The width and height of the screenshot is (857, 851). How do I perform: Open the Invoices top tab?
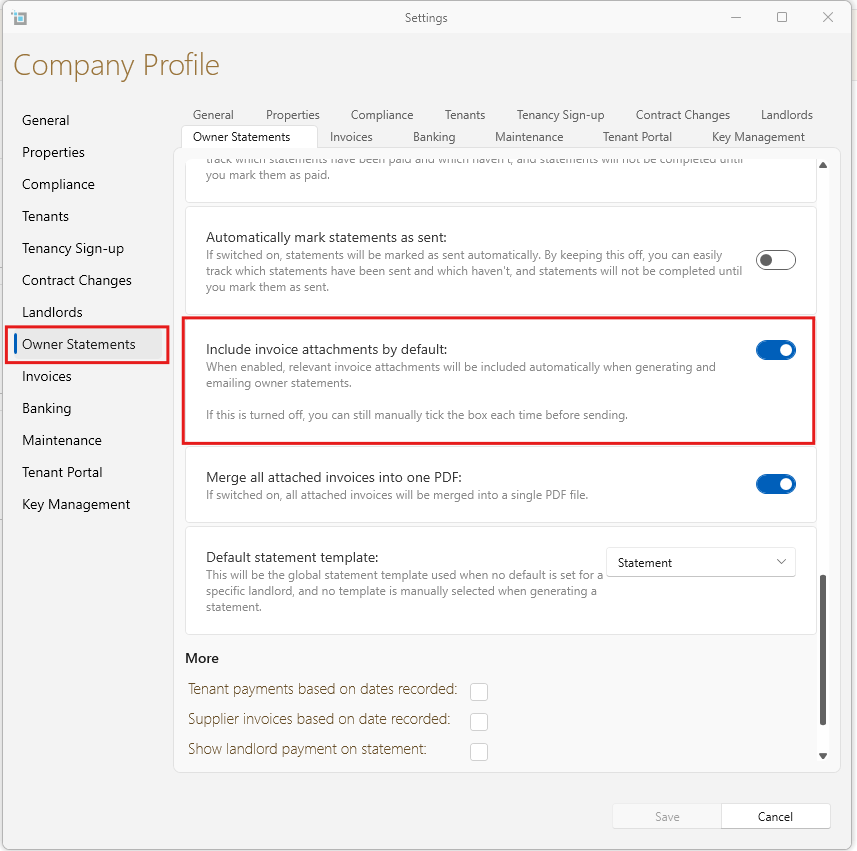tap(351, 137)
